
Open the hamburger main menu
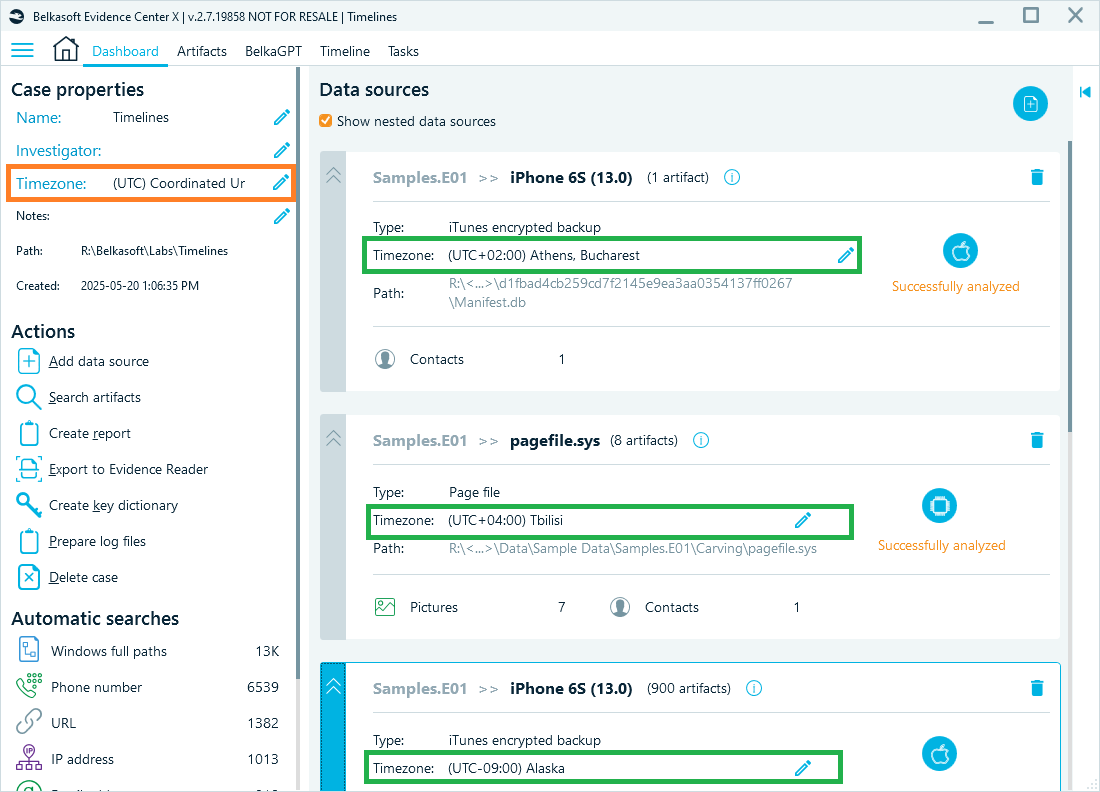(x=22, y=50)
